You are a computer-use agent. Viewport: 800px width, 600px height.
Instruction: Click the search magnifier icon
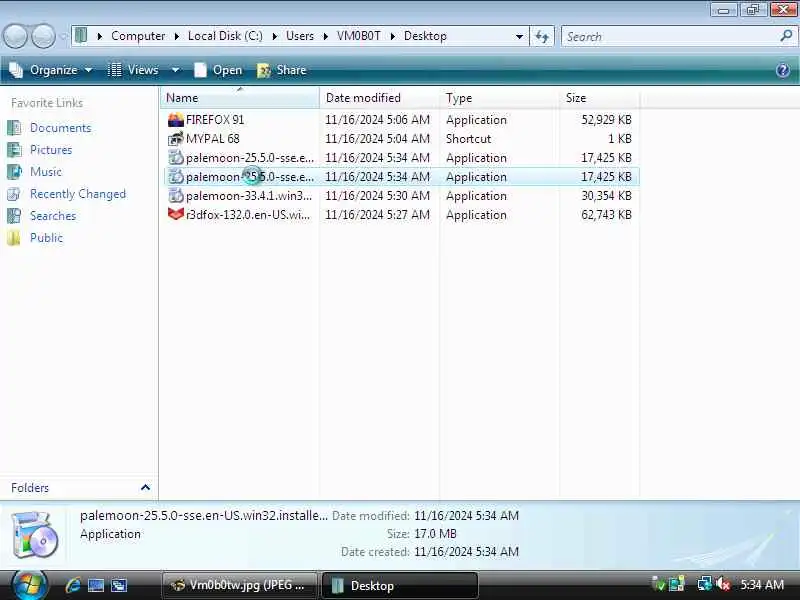click(786, 36)
